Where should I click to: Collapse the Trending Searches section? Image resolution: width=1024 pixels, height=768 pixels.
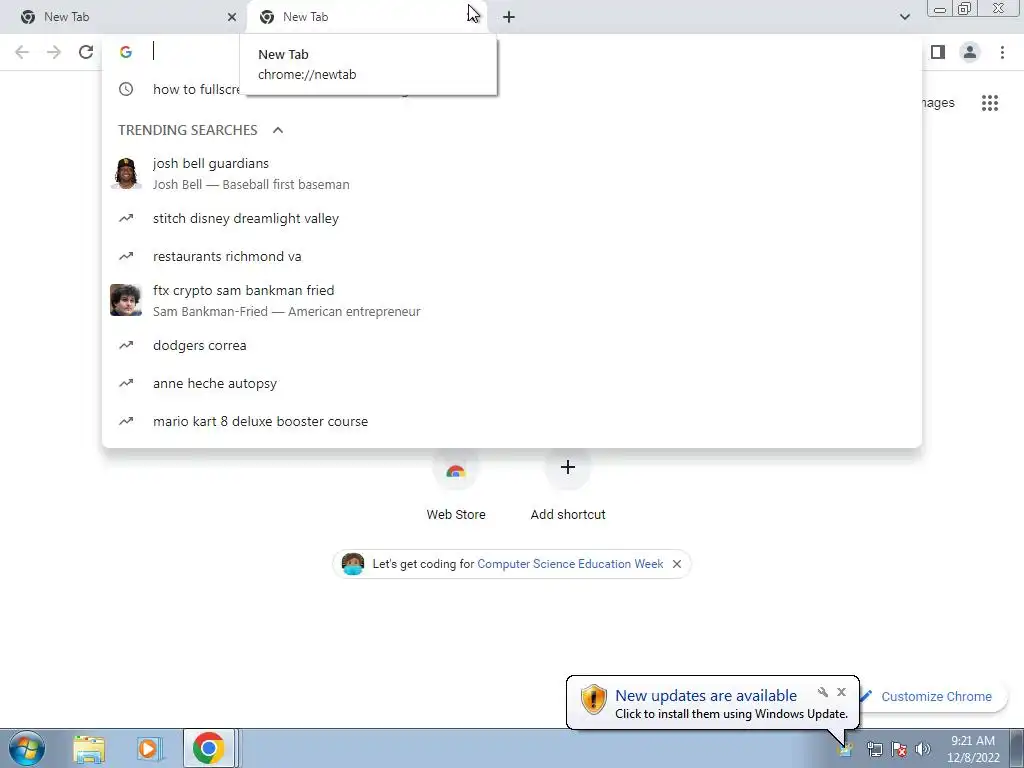(278, 130)
